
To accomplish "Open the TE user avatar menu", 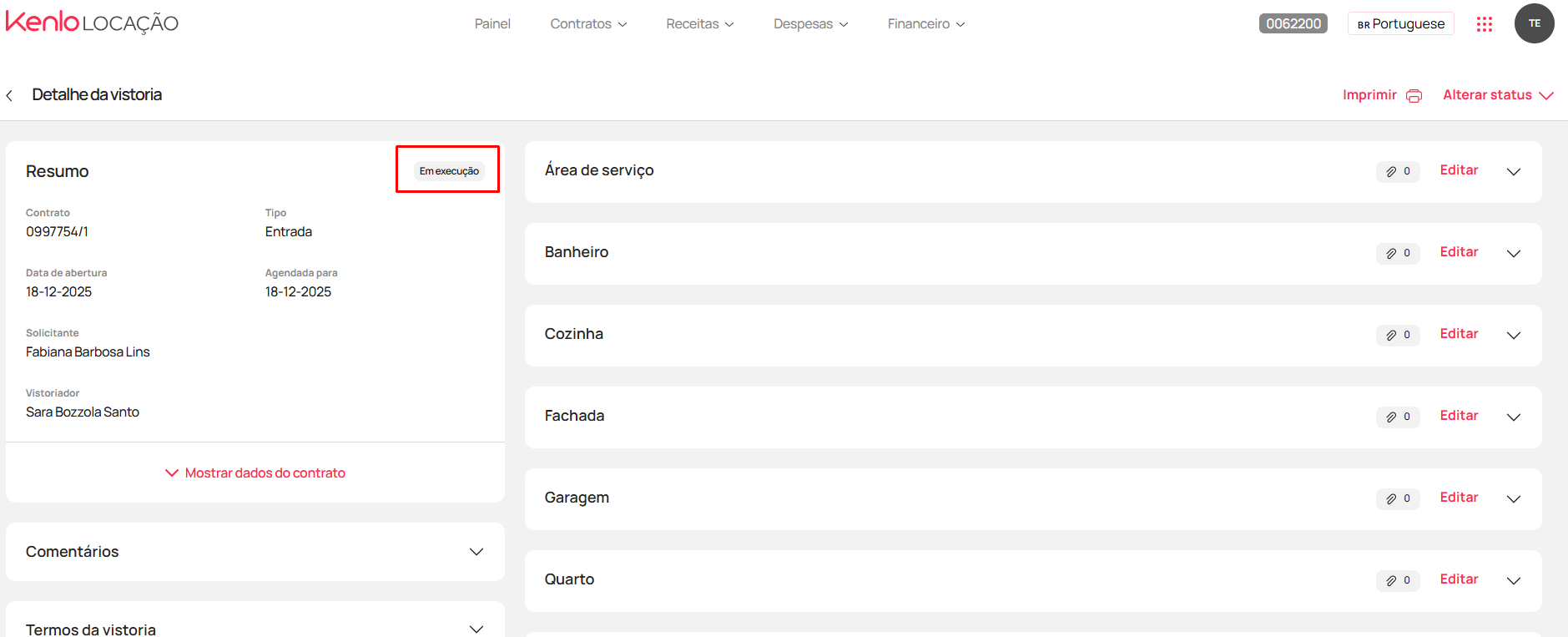I will pos(1534,23).
